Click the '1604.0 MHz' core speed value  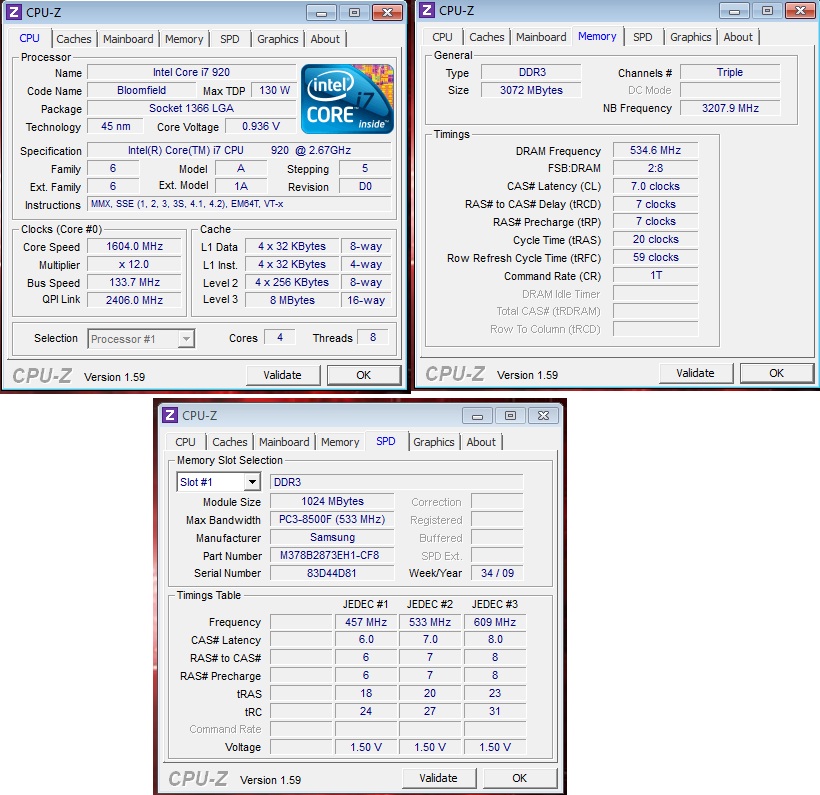coord(134,246)
